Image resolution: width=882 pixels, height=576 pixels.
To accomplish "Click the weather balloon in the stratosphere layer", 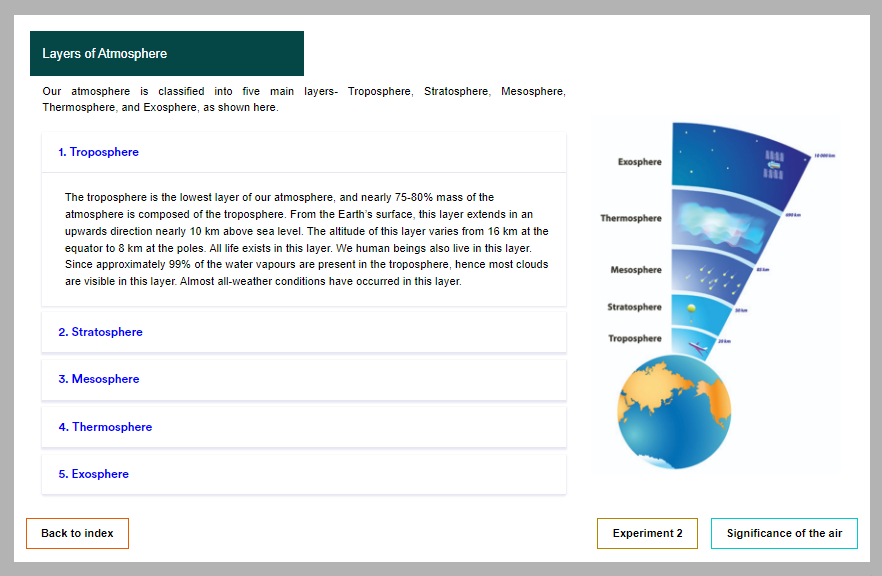I will 691,310.
